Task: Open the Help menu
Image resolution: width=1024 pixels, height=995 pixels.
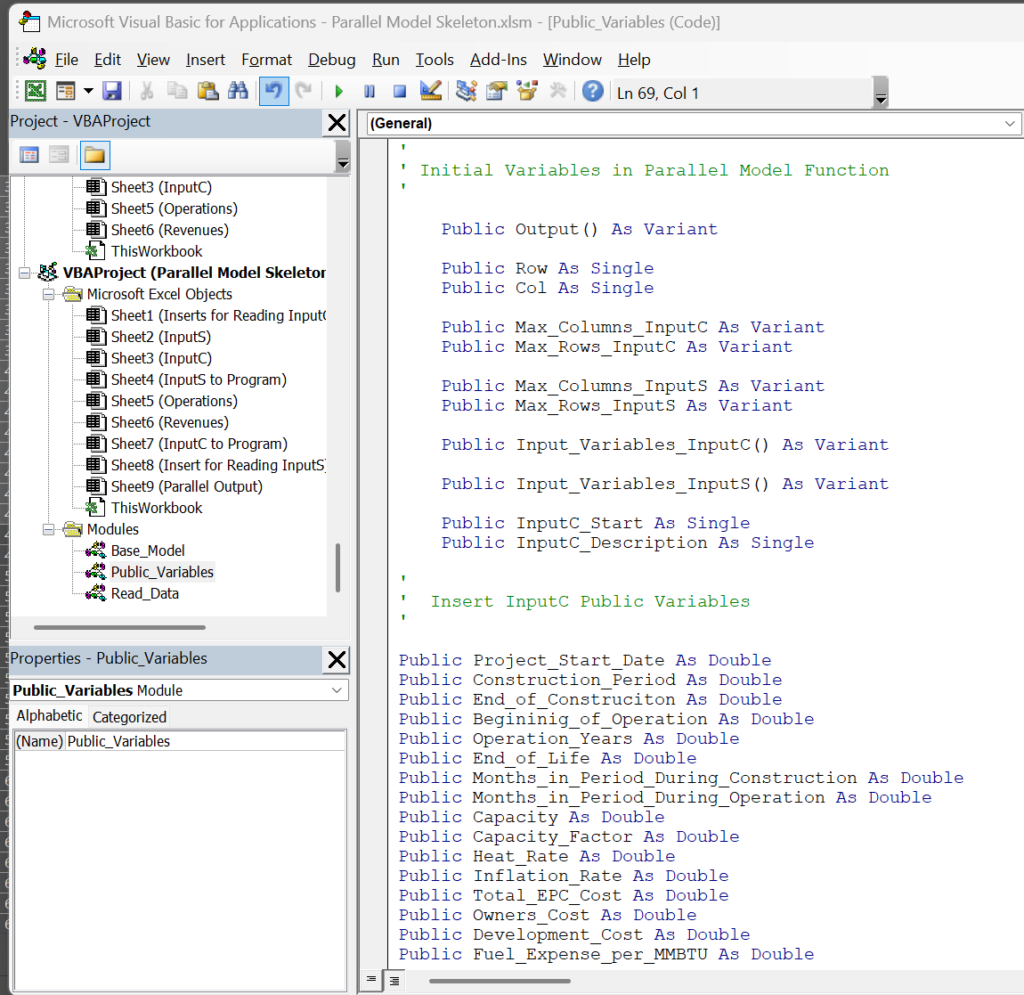Action: [x=633, y=59]
